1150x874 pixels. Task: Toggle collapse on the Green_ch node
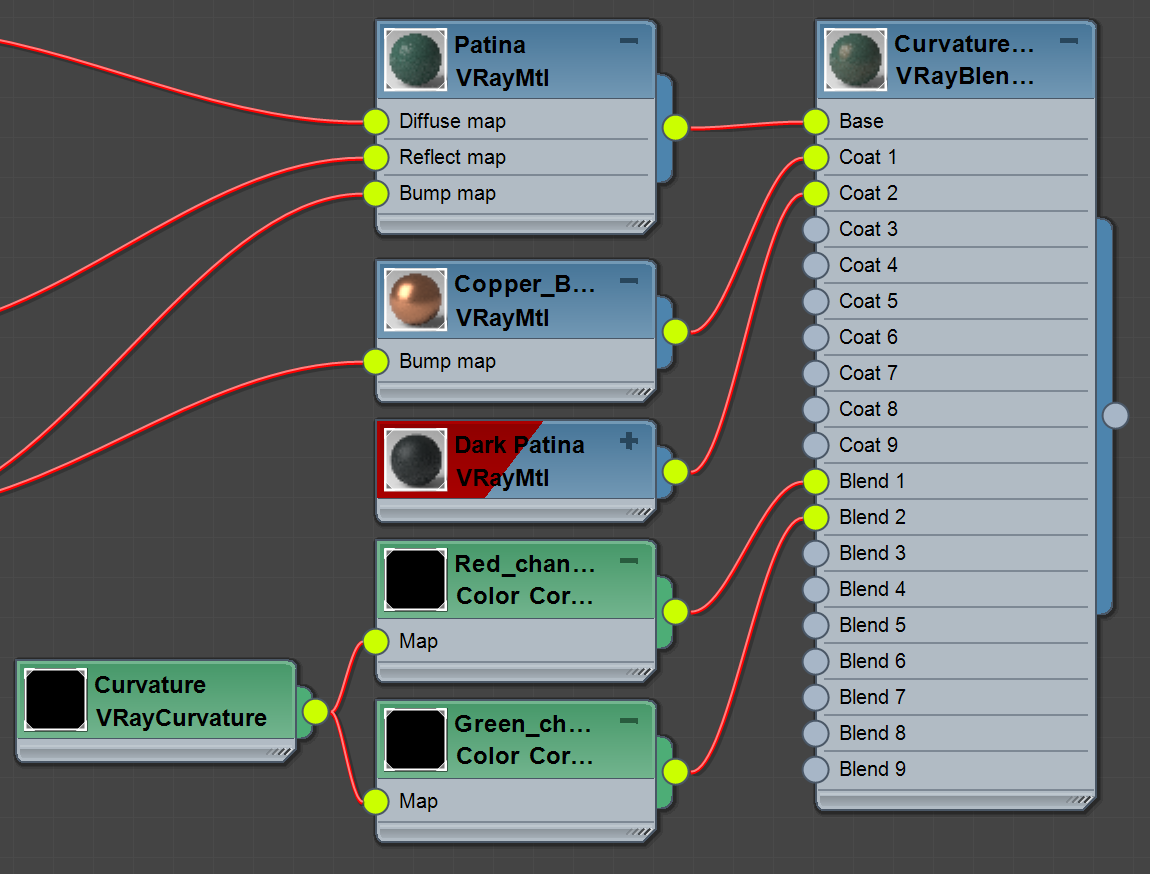(628, 721)
